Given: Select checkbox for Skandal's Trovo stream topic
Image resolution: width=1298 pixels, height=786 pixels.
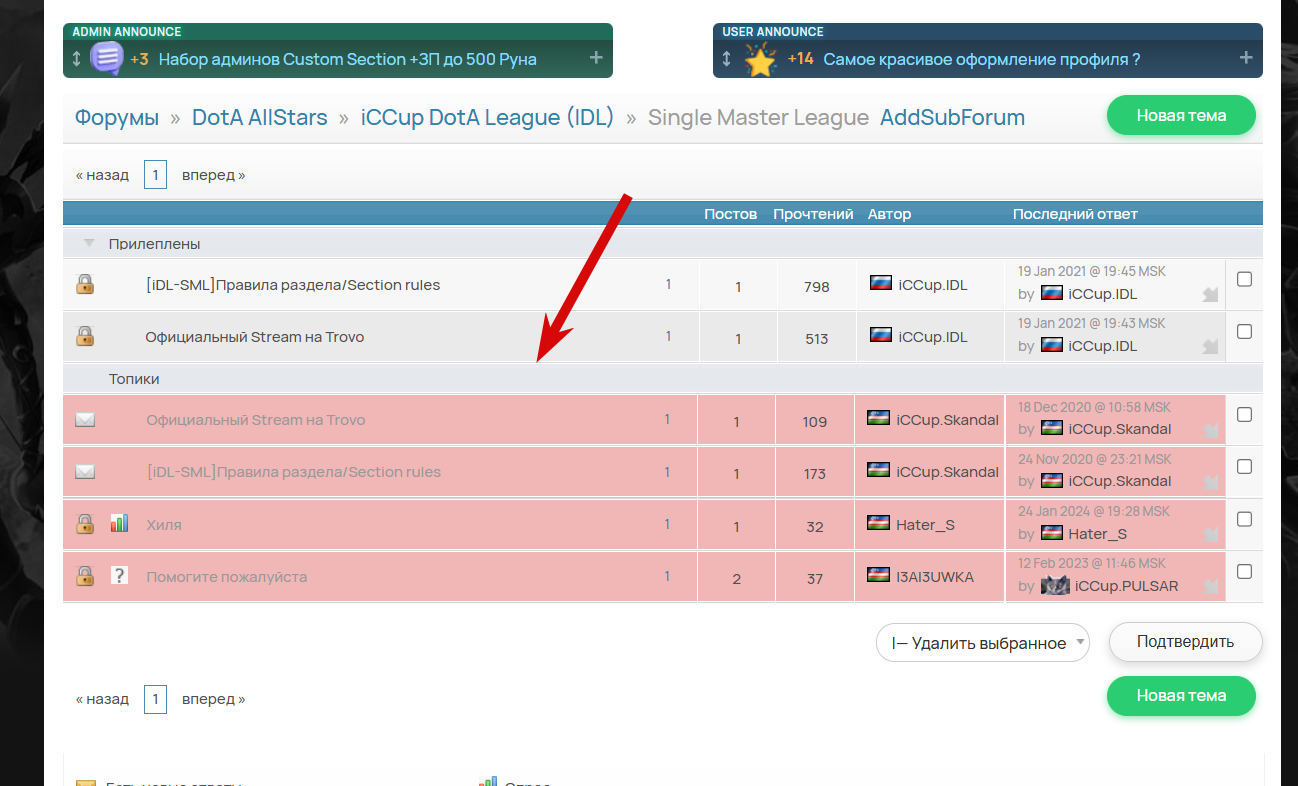Looking at the screenshot, I should click(1244, 414).
